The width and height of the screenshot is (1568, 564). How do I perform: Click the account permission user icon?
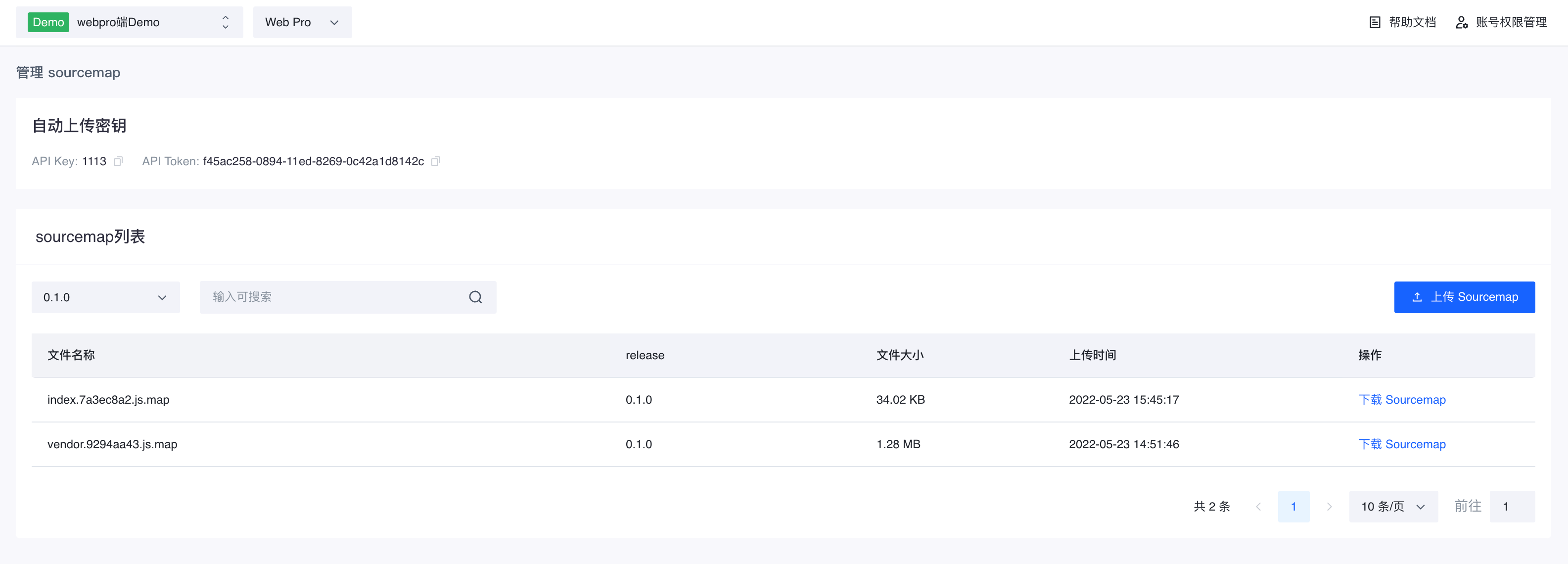[1462, 23]
